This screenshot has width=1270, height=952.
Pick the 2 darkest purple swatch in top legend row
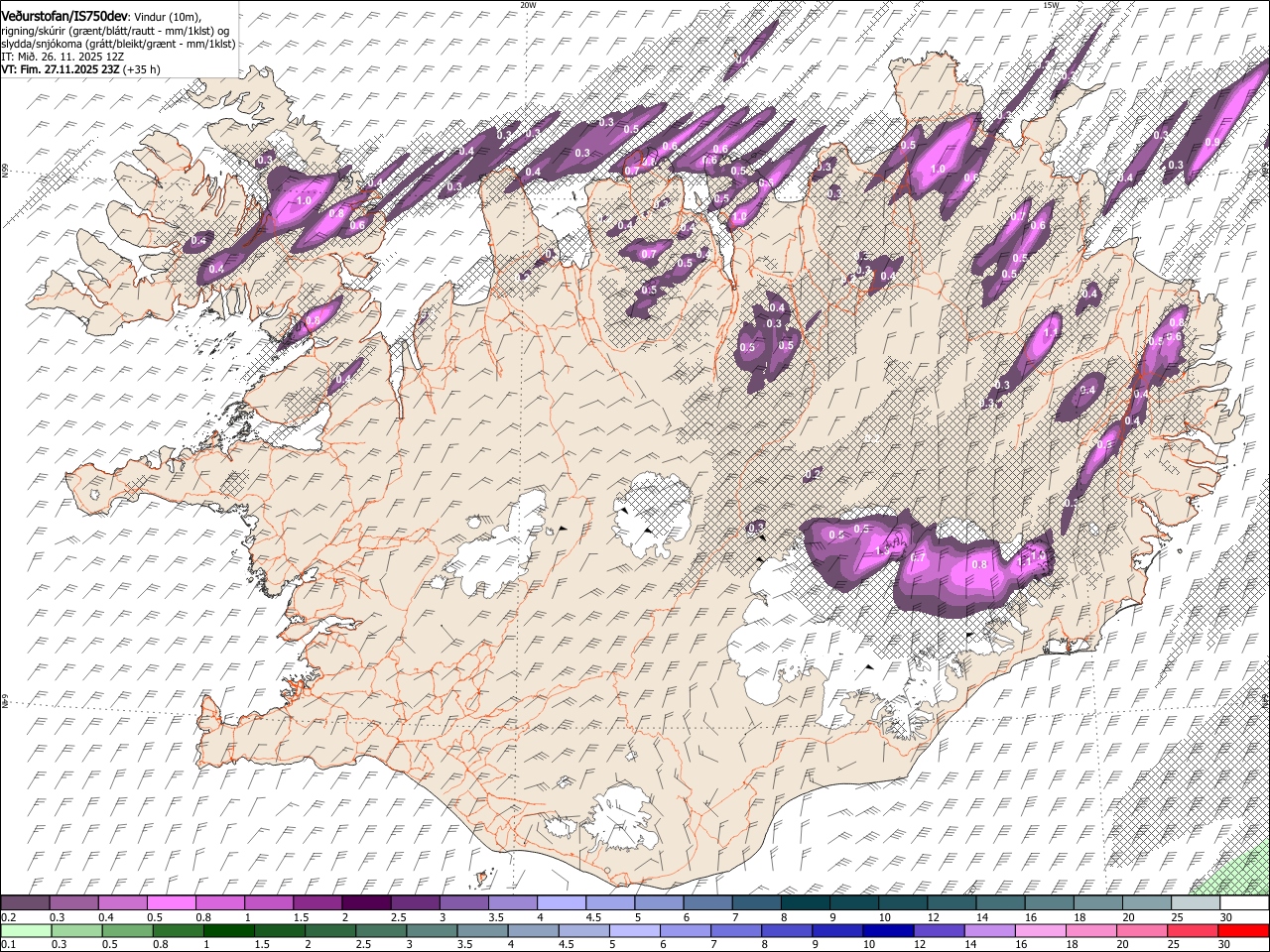[x=366, y=903]
